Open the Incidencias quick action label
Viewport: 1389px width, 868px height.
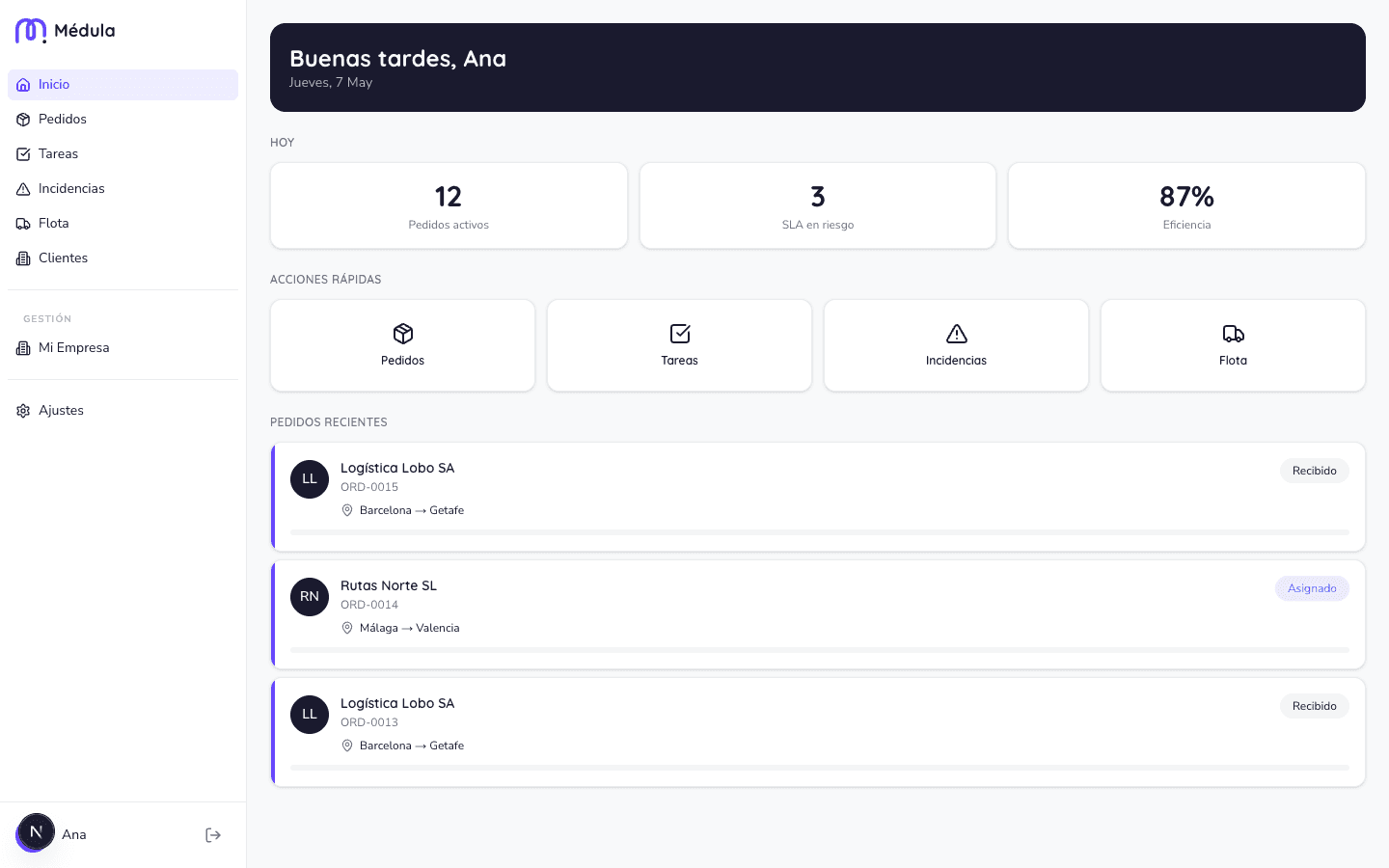[957, 361]
